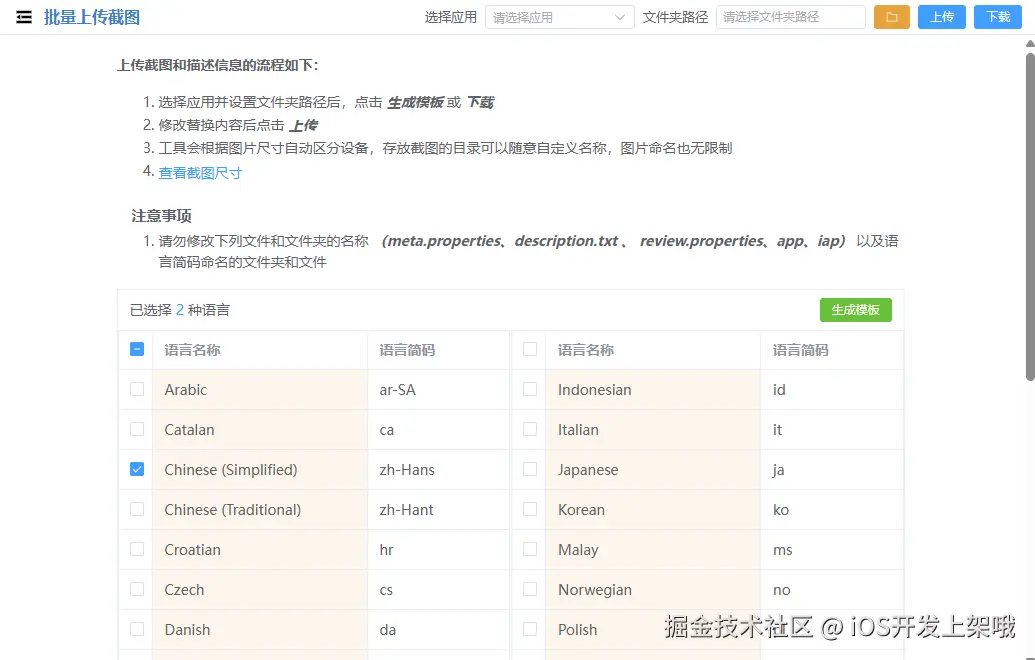Click the 下载 download button

(x=998, y=16)
